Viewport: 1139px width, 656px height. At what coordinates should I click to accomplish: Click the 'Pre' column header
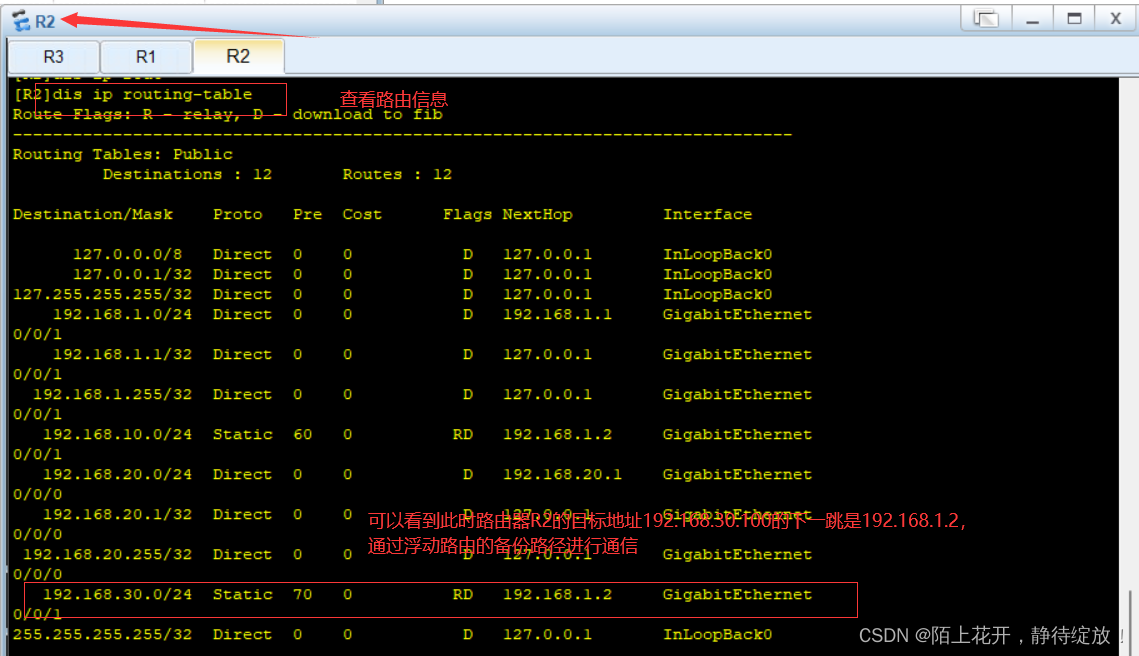point(307,214)
